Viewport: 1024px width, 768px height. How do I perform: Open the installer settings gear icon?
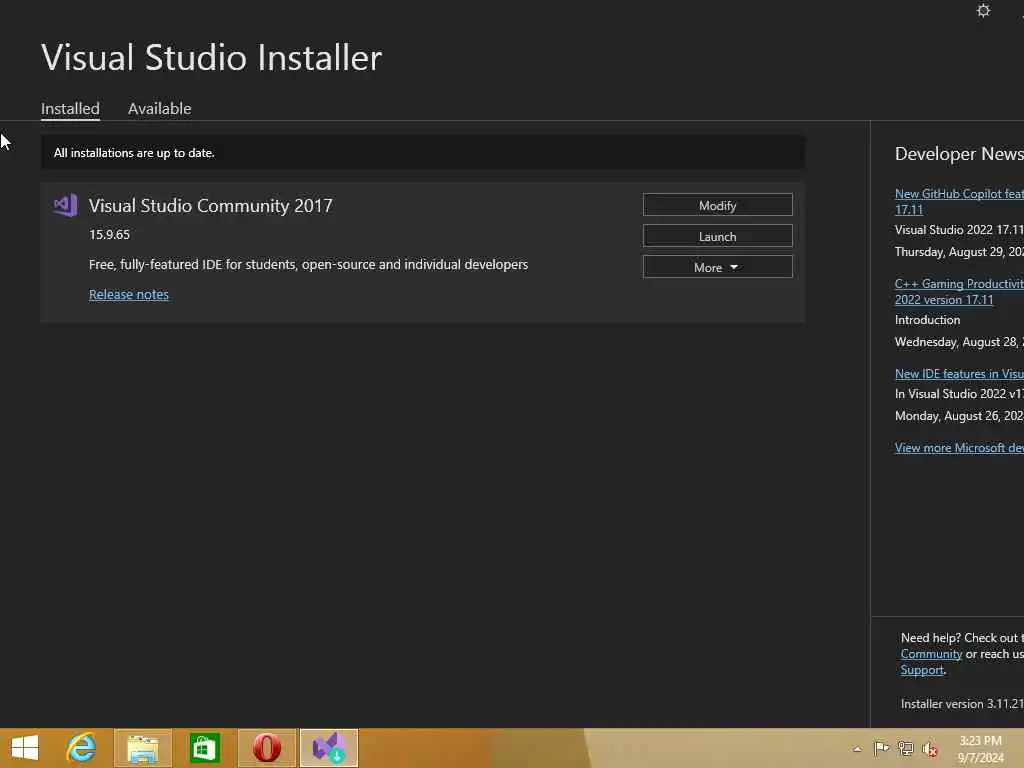pos(983,10)
